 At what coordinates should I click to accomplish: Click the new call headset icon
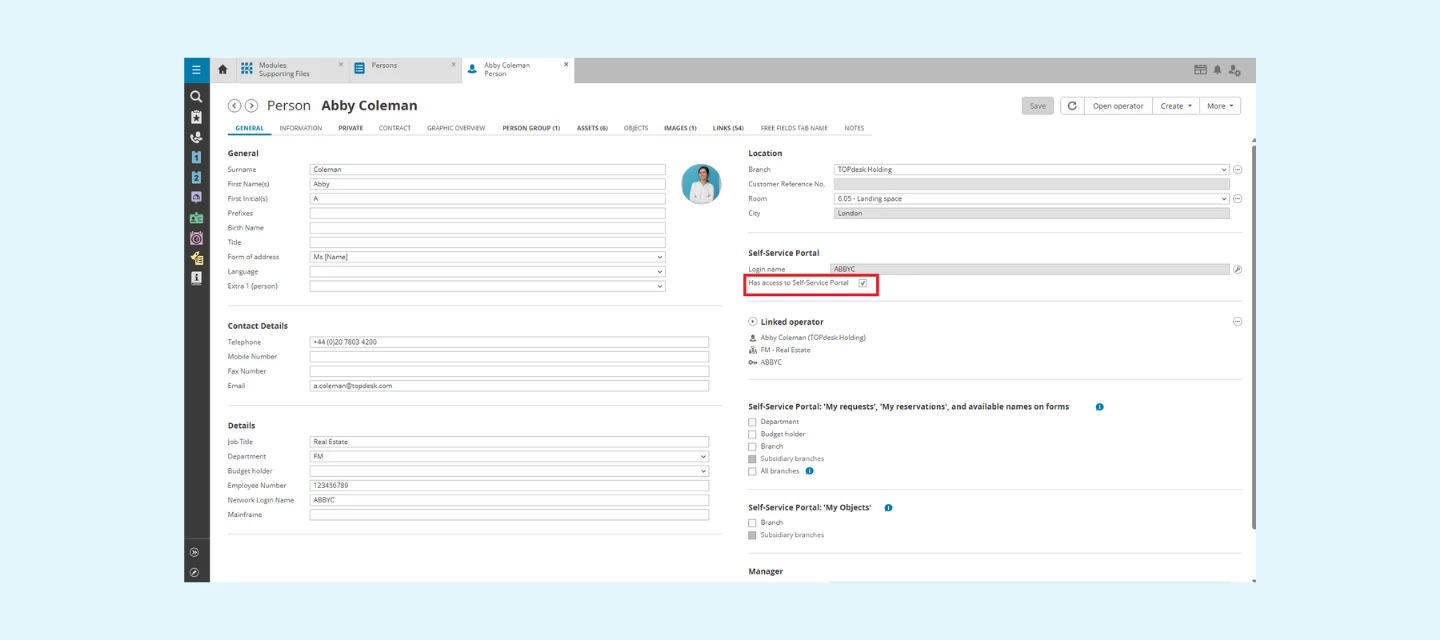196,137
